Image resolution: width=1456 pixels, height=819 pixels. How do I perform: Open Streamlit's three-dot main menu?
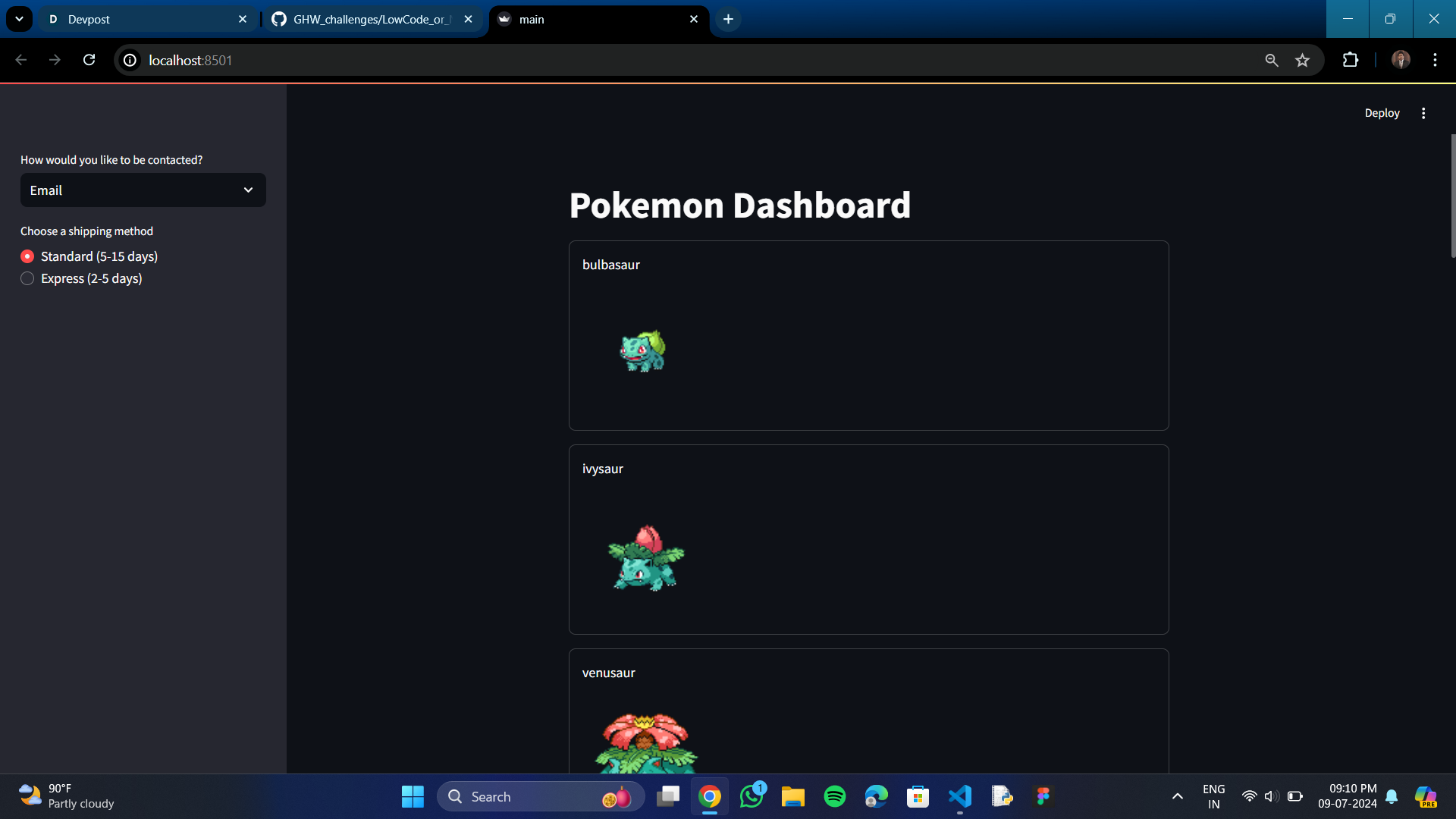pos(1423,113)
